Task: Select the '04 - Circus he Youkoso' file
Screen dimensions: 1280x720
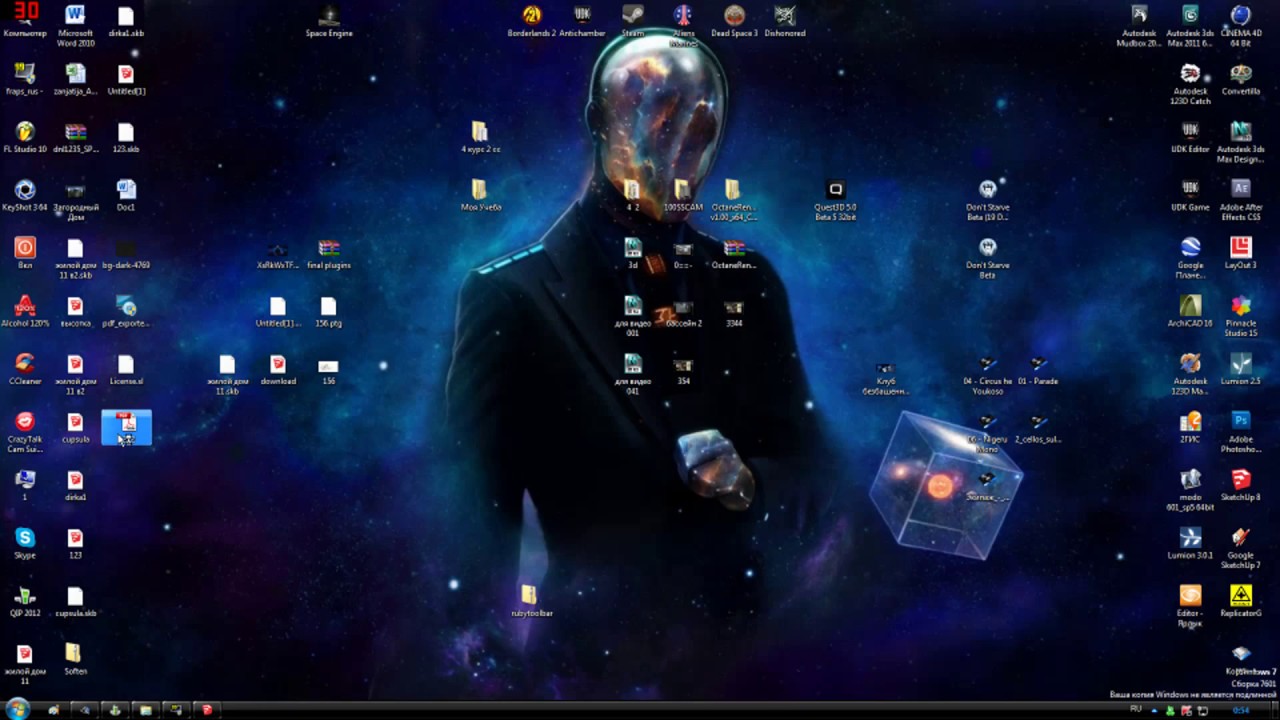Action: [x=987, y=373]
